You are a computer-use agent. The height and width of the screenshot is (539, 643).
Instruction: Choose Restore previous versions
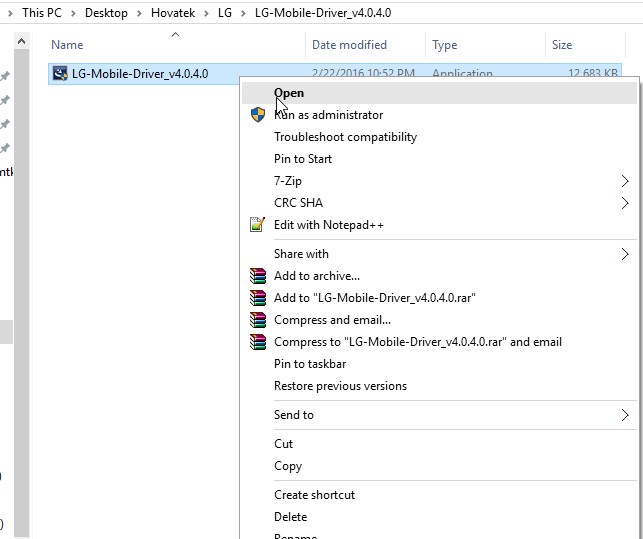[439, 386]
